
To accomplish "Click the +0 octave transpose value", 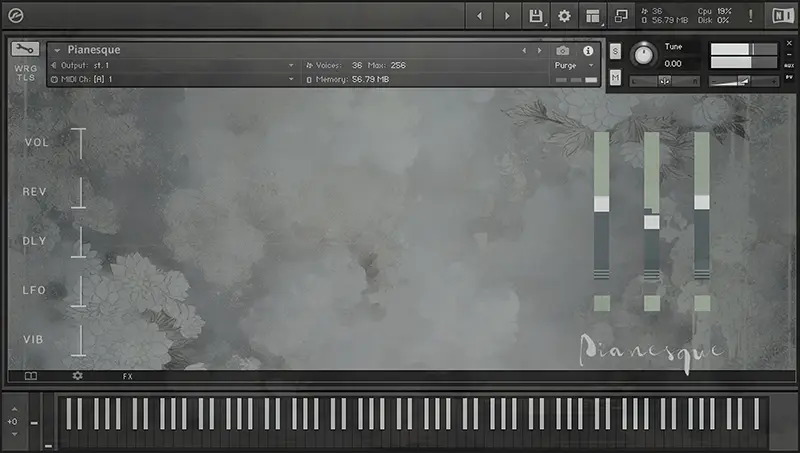I will point(12,421).
